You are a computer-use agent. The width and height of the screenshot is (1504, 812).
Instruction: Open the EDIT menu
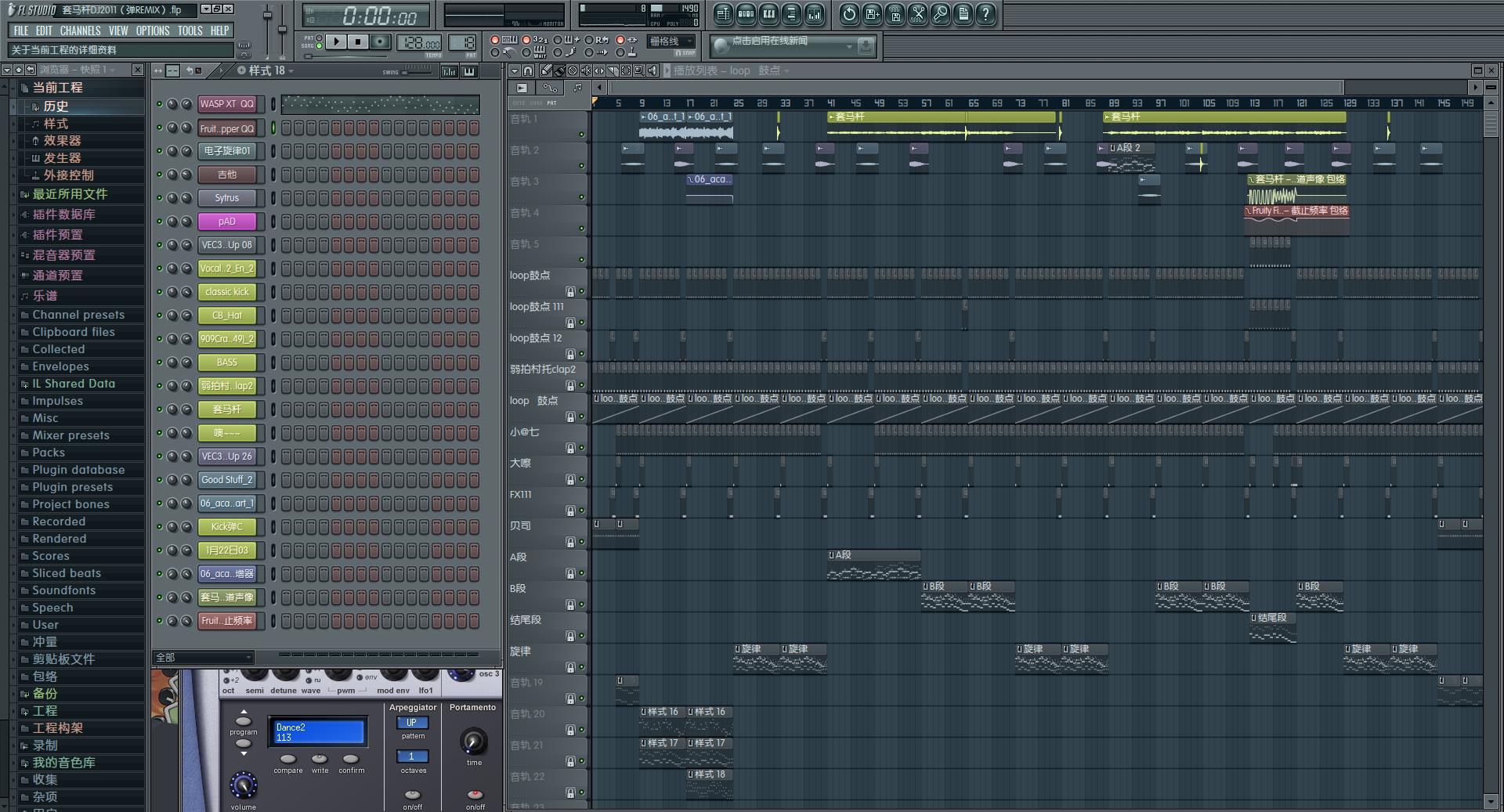click(44, 31)
